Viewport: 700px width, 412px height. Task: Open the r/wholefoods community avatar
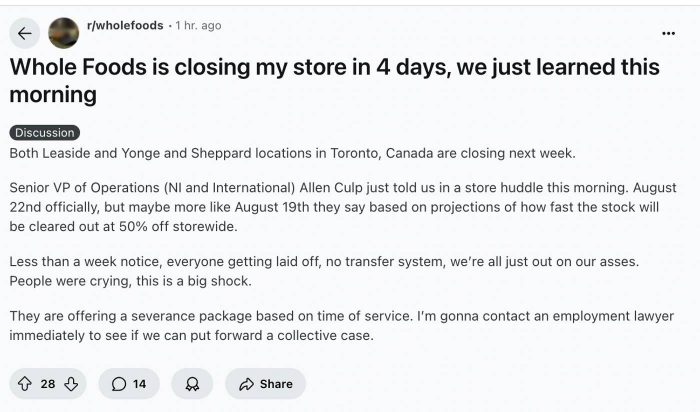(63, 33)
